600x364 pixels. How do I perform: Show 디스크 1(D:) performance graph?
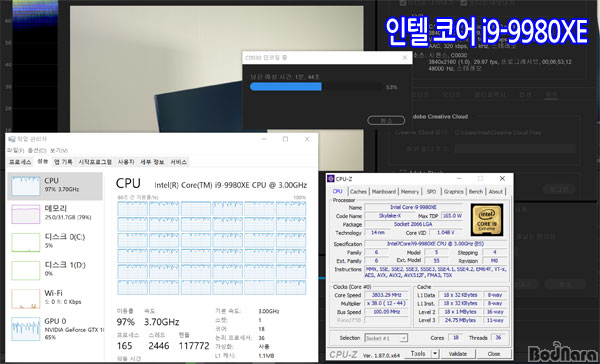[x=55, y=270]
